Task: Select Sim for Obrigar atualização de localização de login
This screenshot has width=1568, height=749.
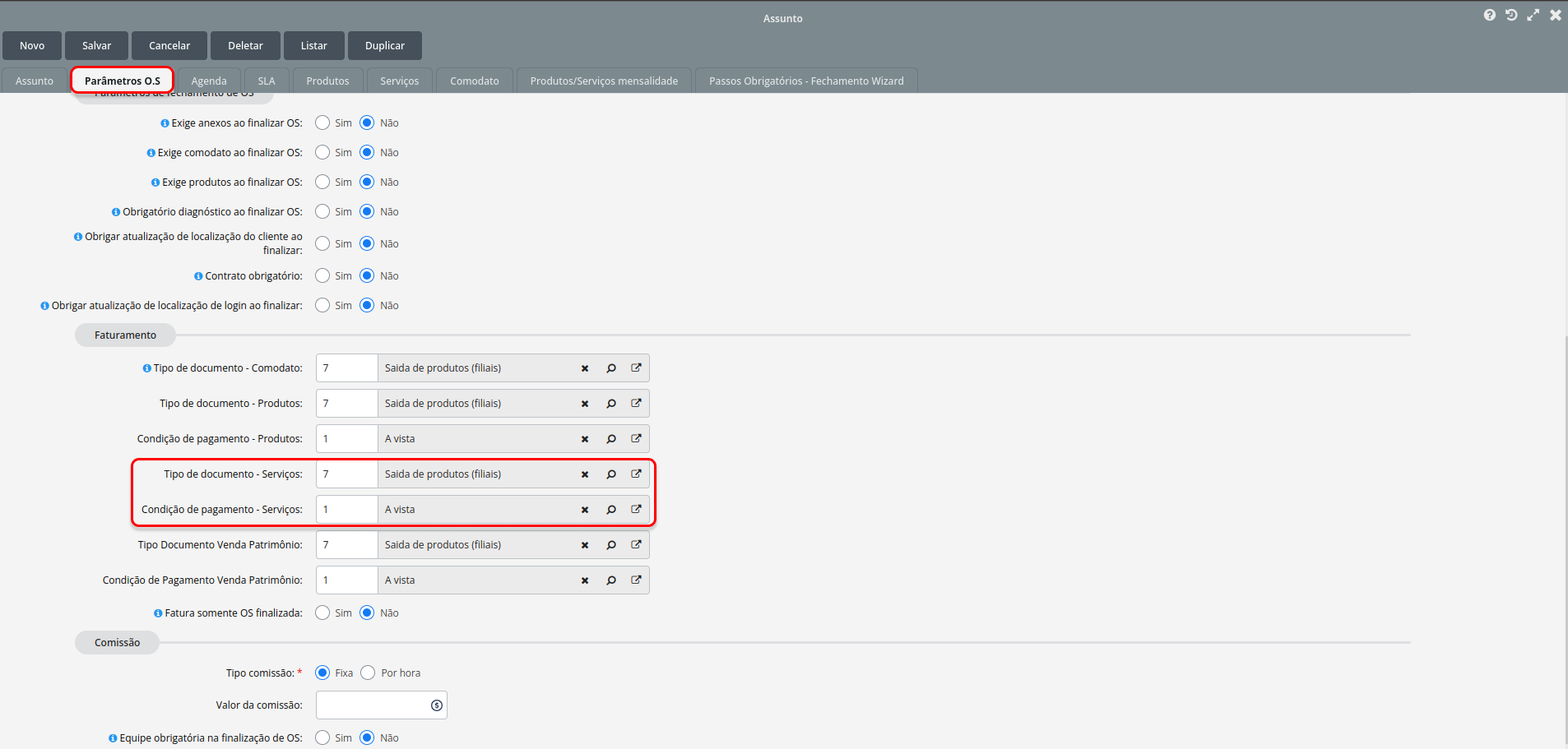Action: click(x=322, y=305)
